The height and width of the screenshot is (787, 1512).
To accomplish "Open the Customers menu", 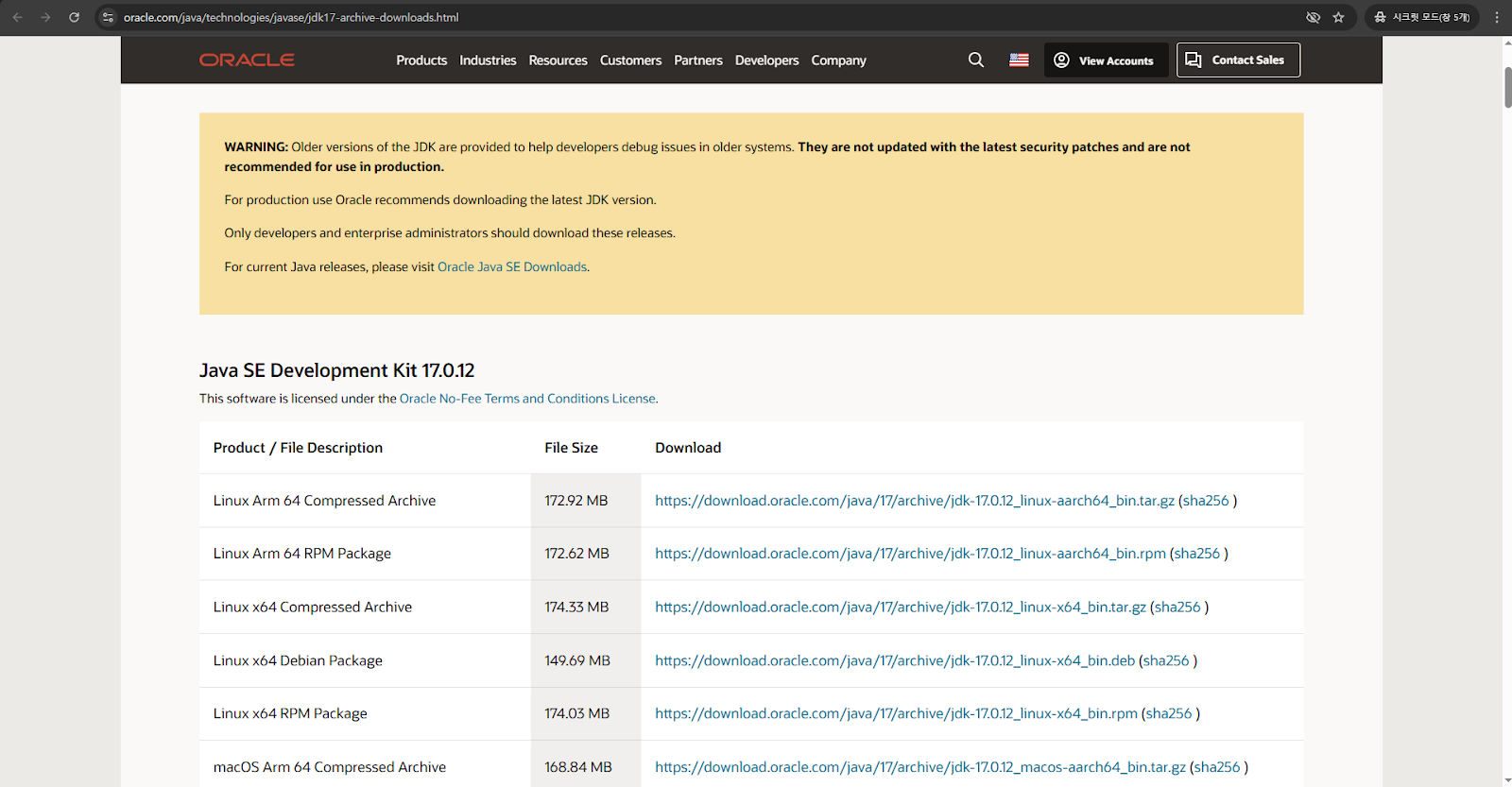I will pyautogui.click(x=630, y=60).
